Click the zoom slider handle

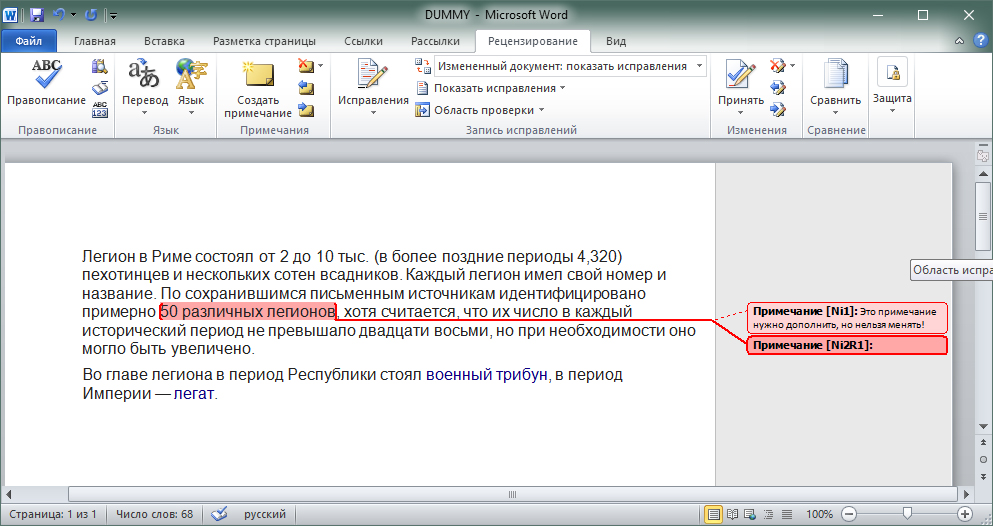[x=908, y=513]
